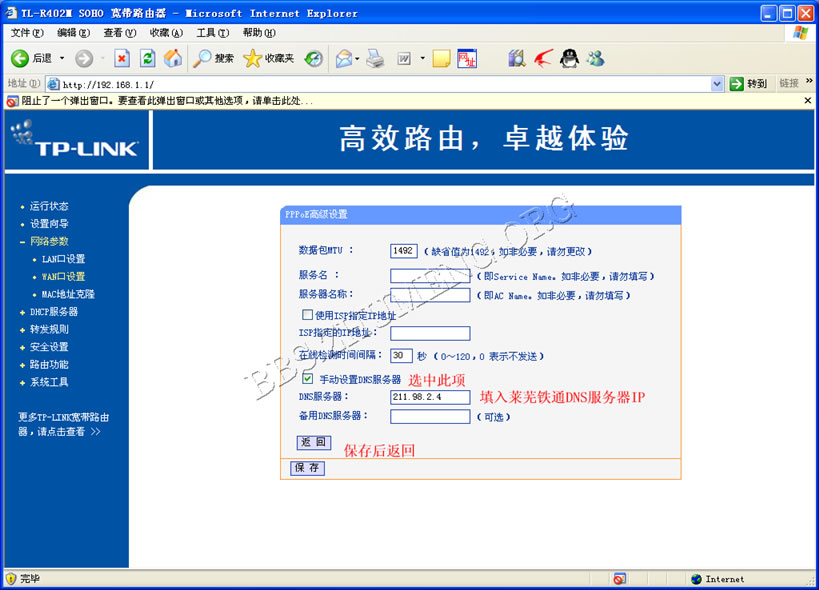This screenshot has width=819, height=590.
Task: Close the popup blocked information bar
Action: (x=808, y=100)
